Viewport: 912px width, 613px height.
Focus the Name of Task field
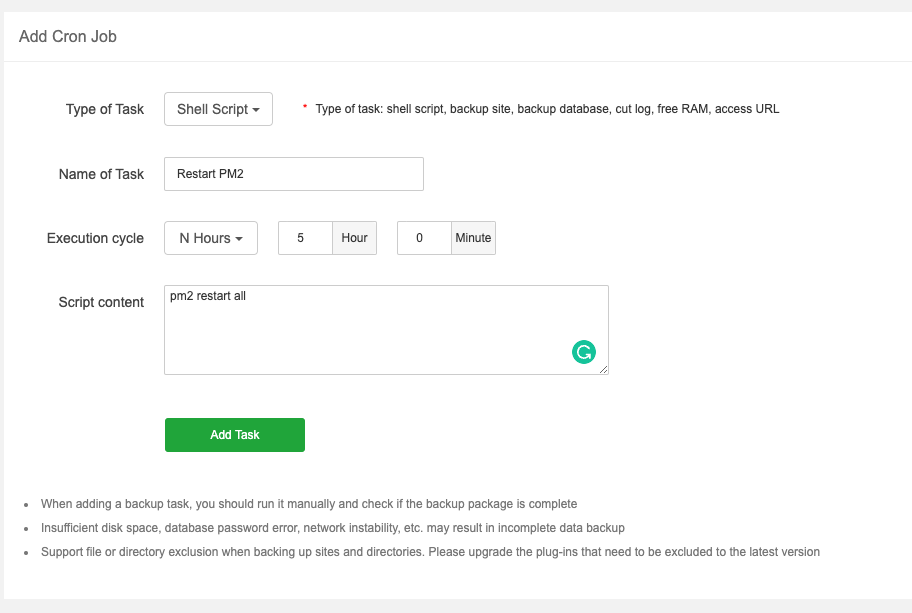click(294, 174)
